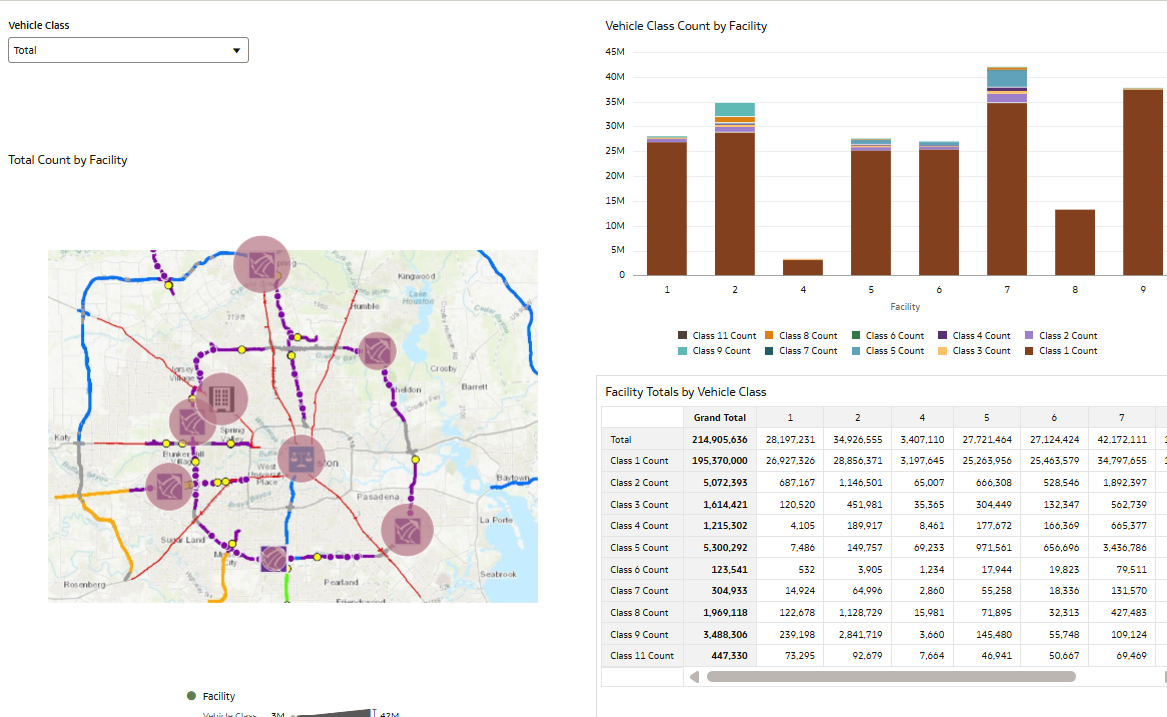Click the small bar for facility 4

pyautogui.click(x=803, y=267)
